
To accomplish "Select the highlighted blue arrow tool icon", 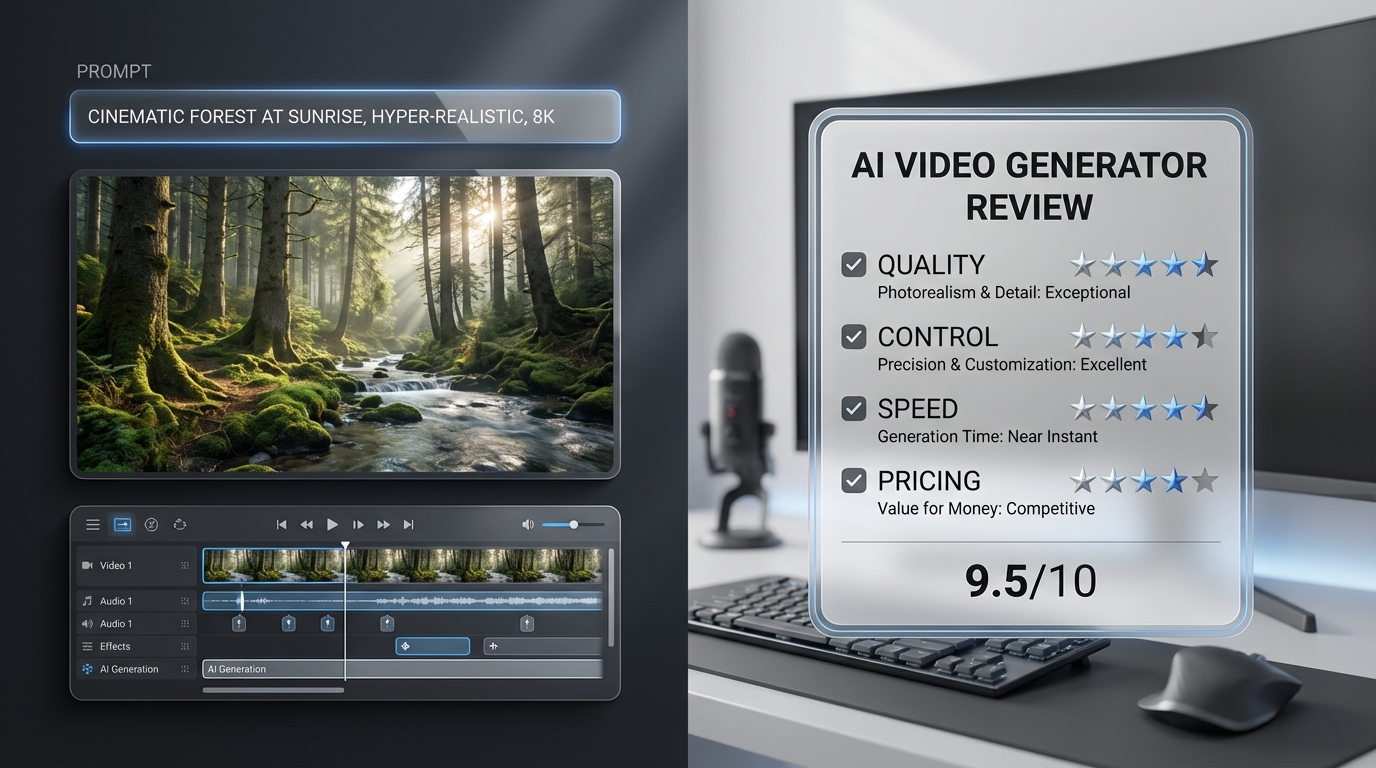I will coord(122,525).
